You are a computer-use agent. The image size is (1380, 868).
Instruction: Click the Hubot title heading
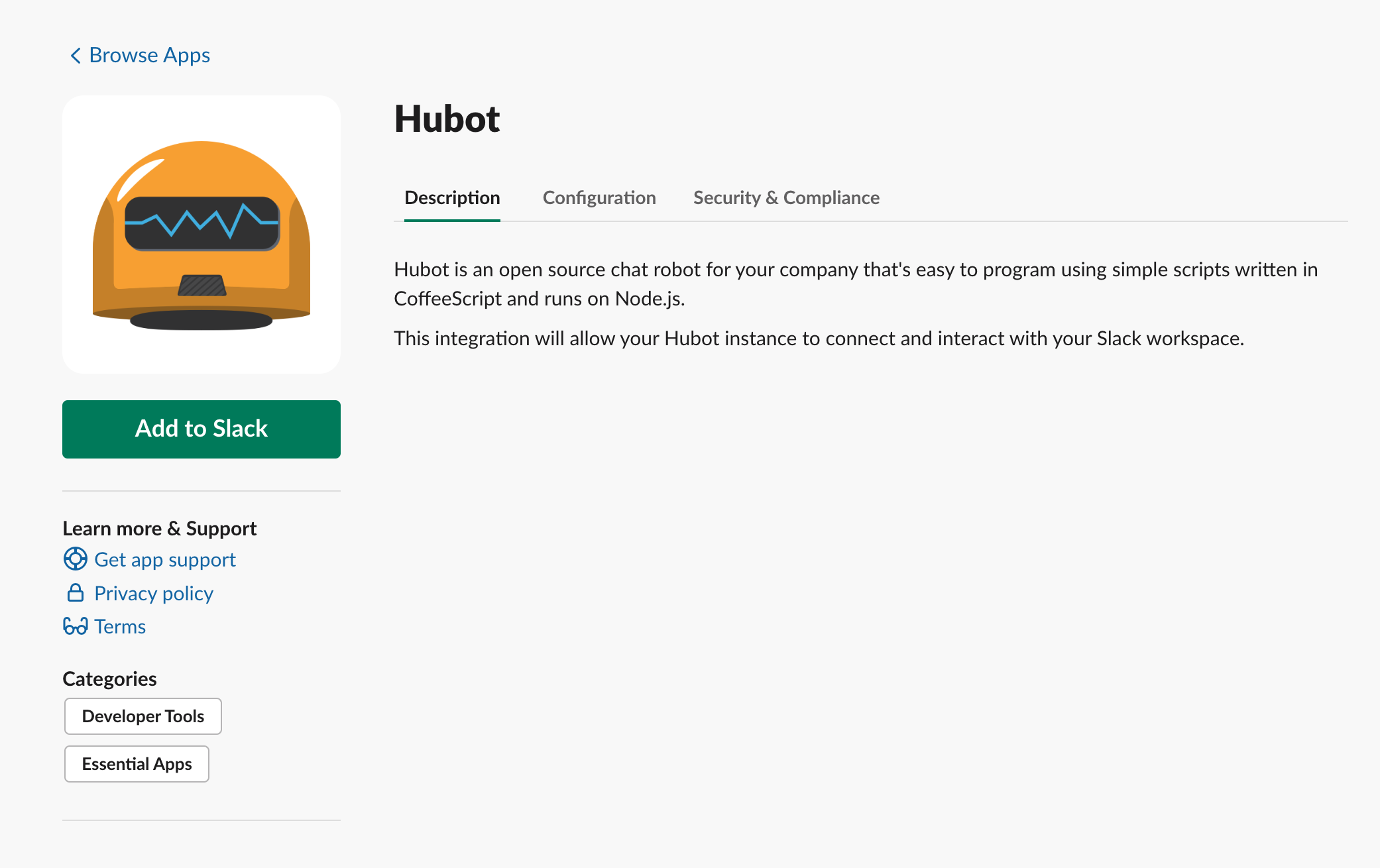click(x=447, y=119)
